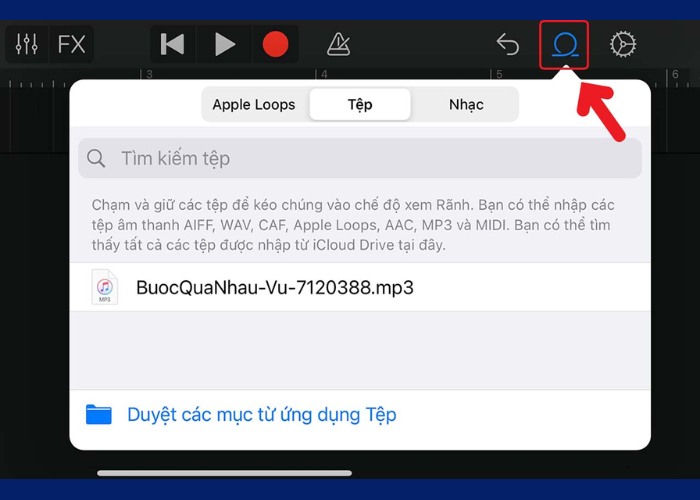Select the Tệp tab
This screenshot has width=700, height=500.
click(360, 104)
